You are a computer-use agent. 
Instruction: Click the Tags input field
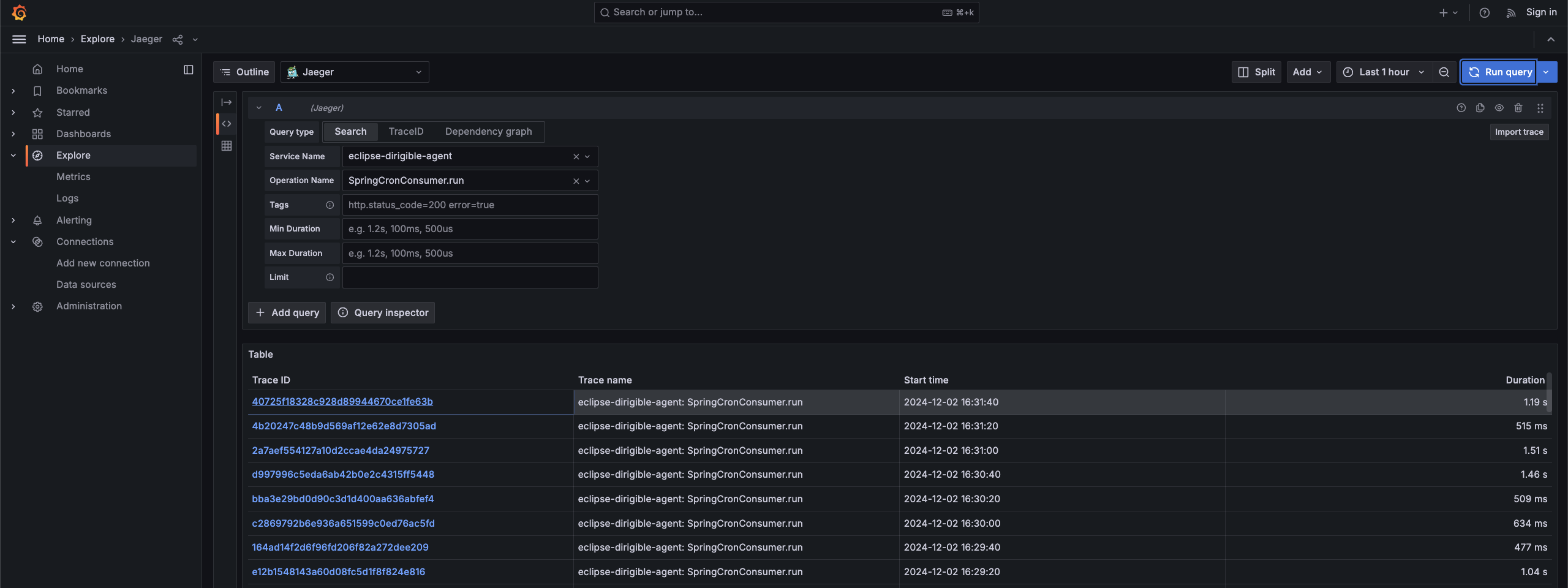[x=470, y=205]
